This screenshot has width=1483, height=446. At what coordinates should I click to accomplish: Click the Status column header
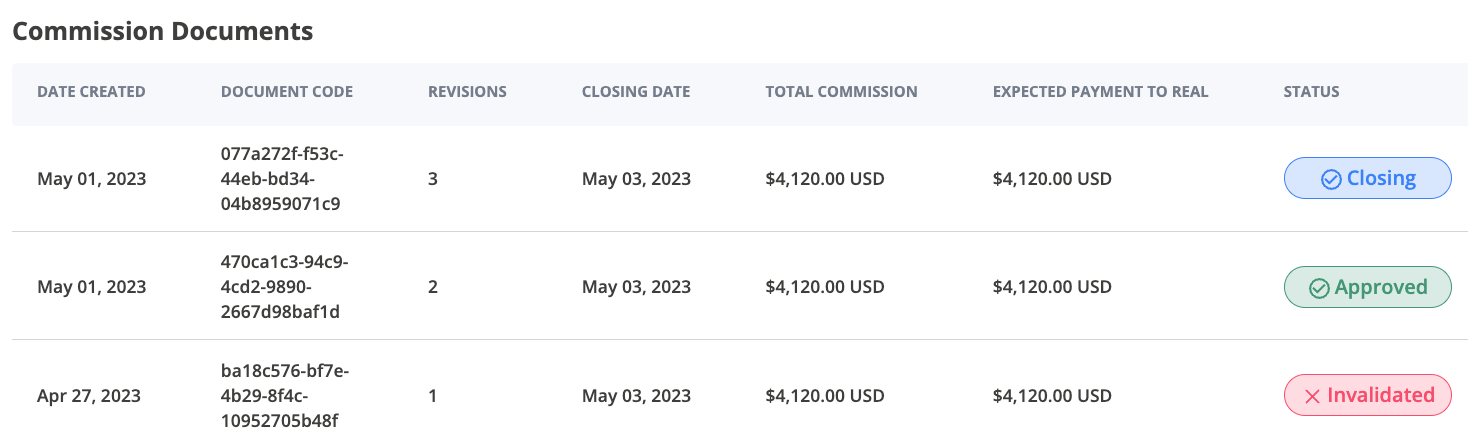(x=1311, y=92)
